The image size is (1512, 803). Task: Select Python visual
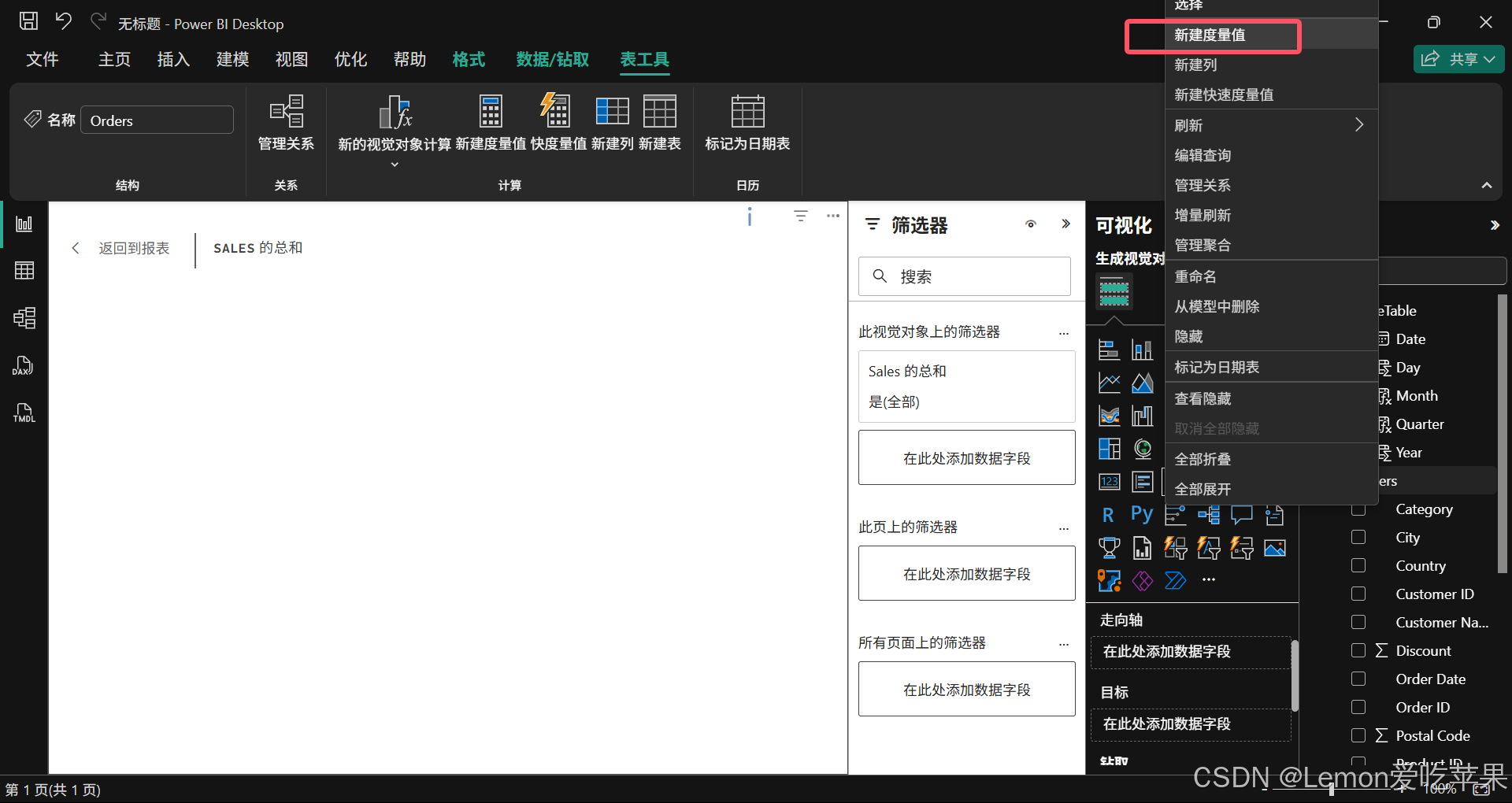pos(1142,515)
